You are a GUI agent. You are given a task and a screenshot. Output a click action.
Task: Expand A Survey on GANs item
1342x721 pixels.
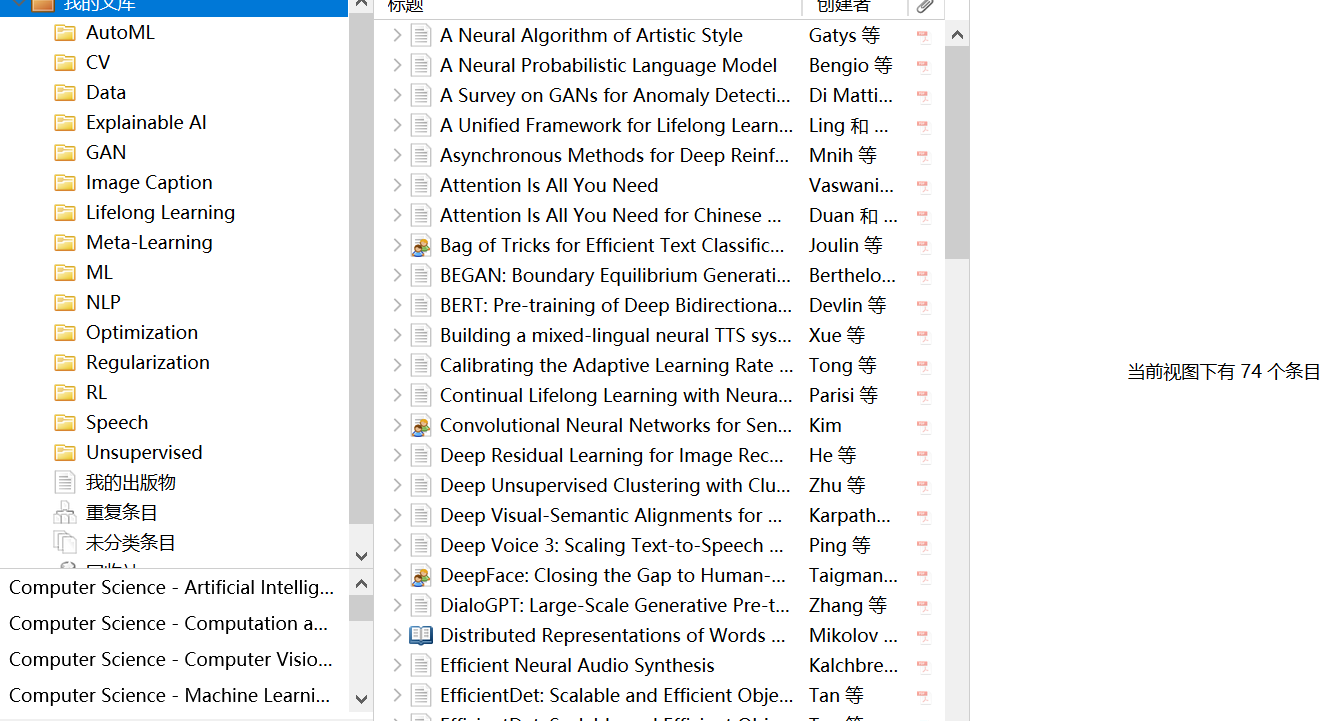(x=397, y=95)
